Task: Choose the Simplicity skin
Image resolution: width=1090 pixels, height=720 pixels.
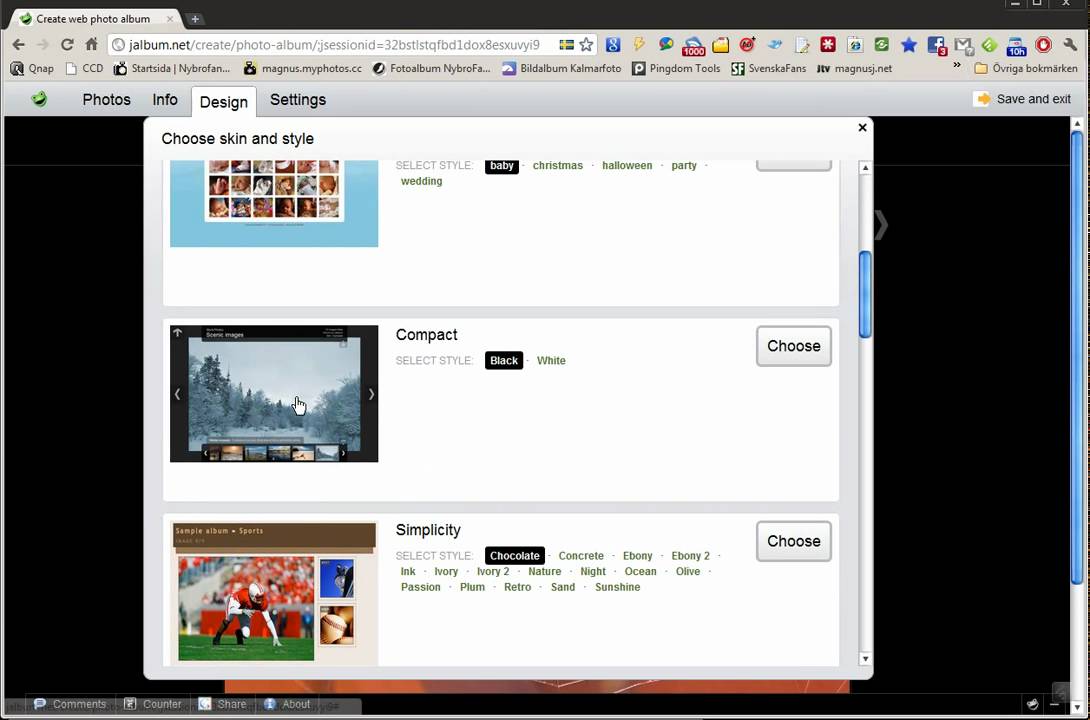Action: [793, 541]
